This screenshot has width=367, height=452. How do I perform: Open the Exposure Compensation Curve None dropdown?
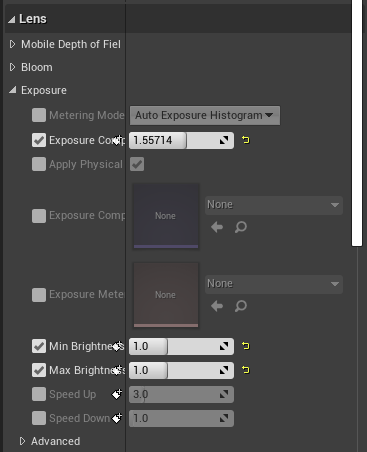coord(274,205)
